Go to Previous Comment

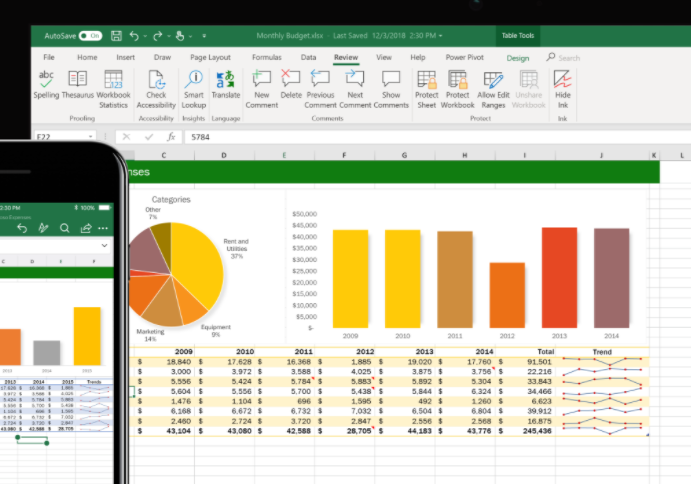tap(320, 89)
